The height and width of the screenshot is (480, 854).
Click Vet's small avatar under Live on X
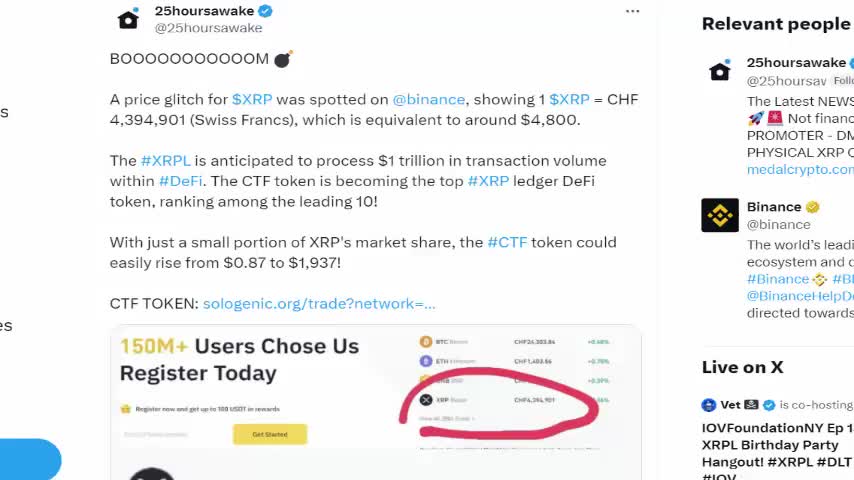point(709,405)
